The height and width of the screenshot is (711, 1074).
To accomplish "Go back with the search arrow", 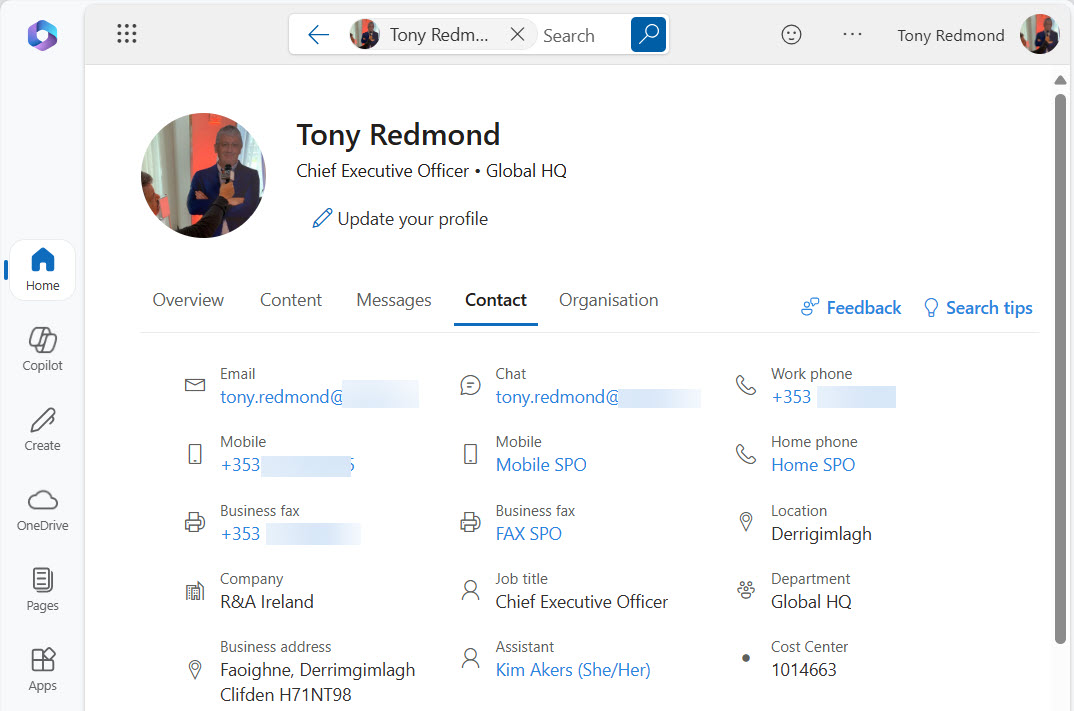I will coord(318,35).
